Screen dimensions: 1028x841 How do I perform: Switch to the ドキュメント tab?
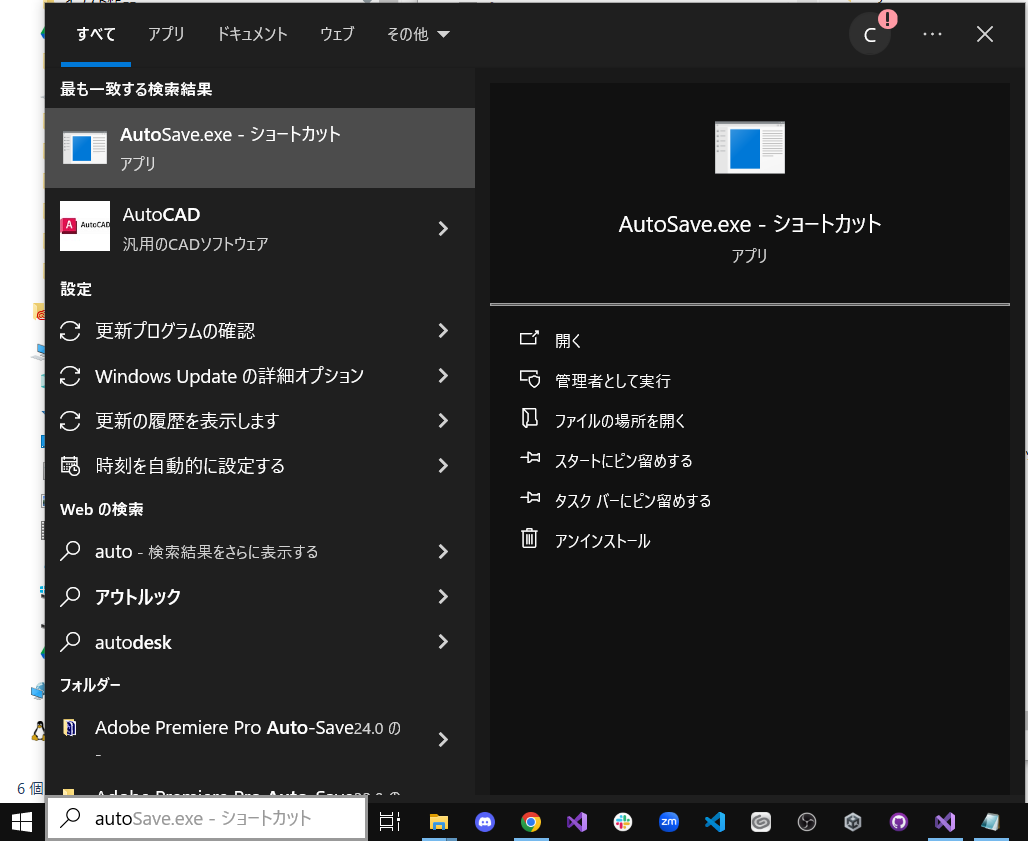pyautogui.click(x=252, y=34)
